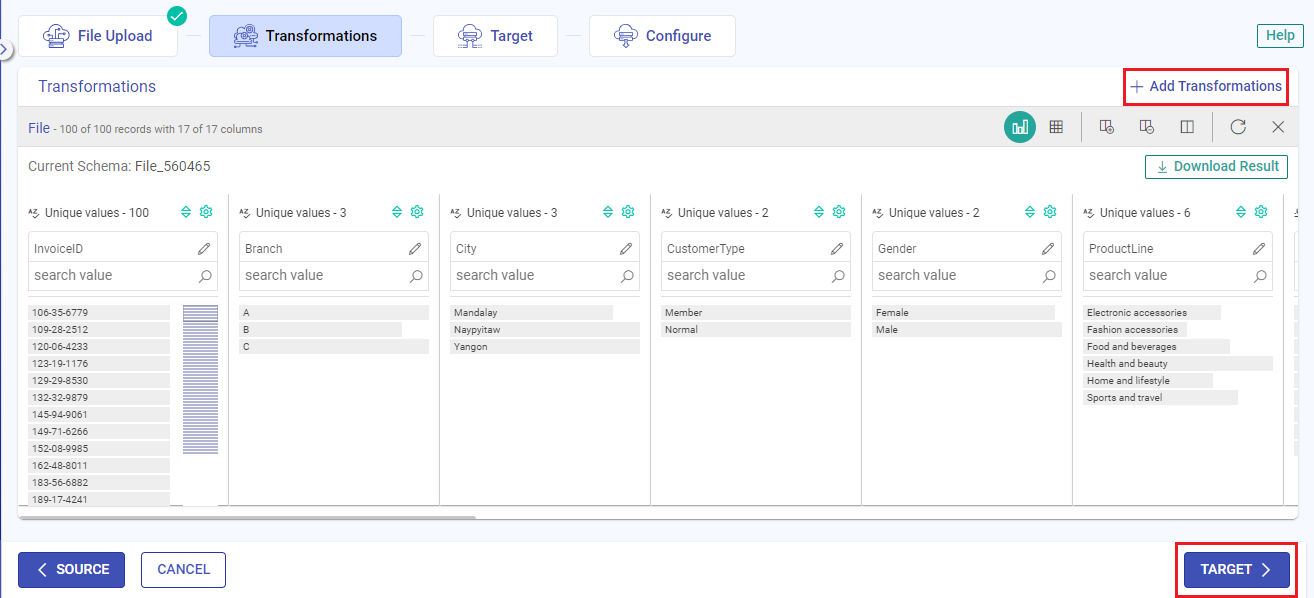Click the Add Transformations button
Screen dimensions: 1314x598
click(x=1205, y=87)
